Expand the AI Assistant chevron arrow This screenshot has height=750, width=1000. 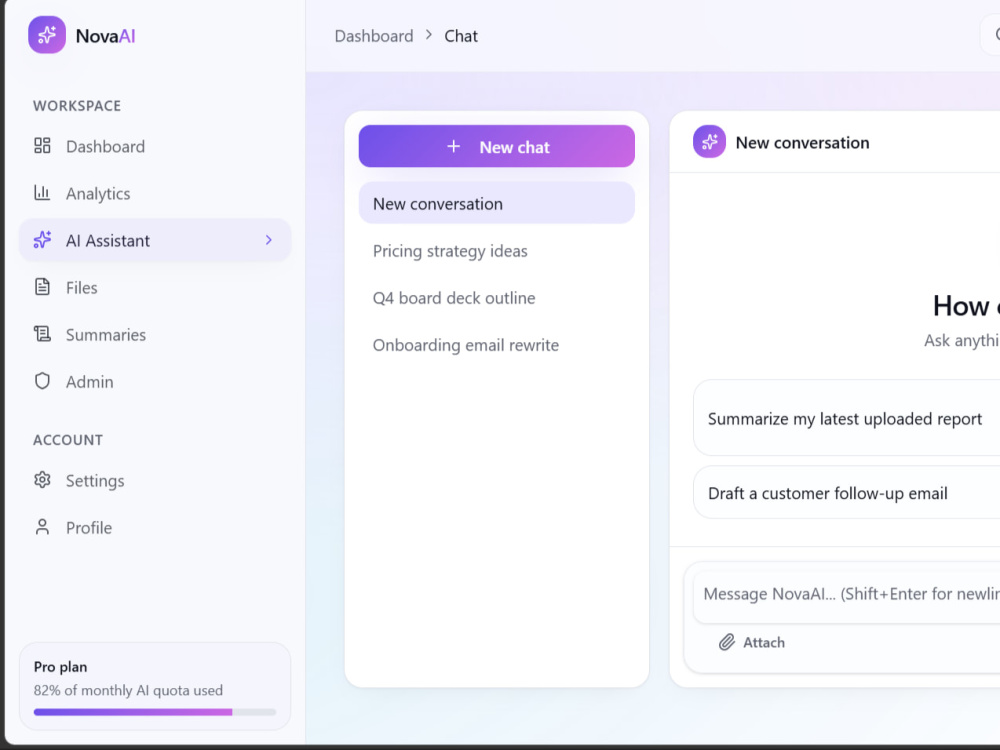click(x=268, y=240)
